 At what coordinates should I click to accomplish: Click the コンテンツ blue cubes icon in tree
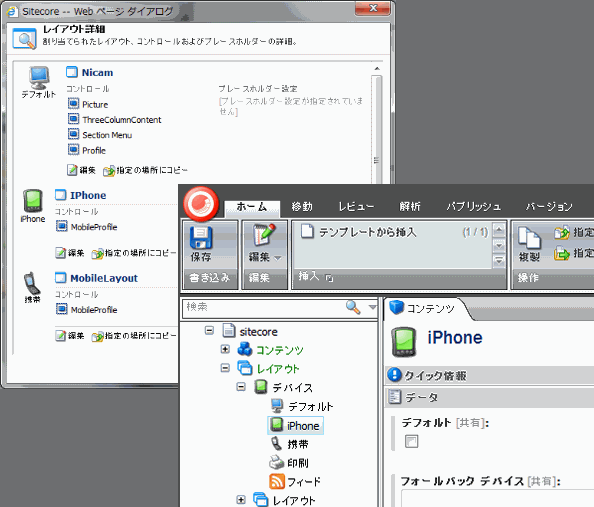pyautogui.click(x=245, y=349)
